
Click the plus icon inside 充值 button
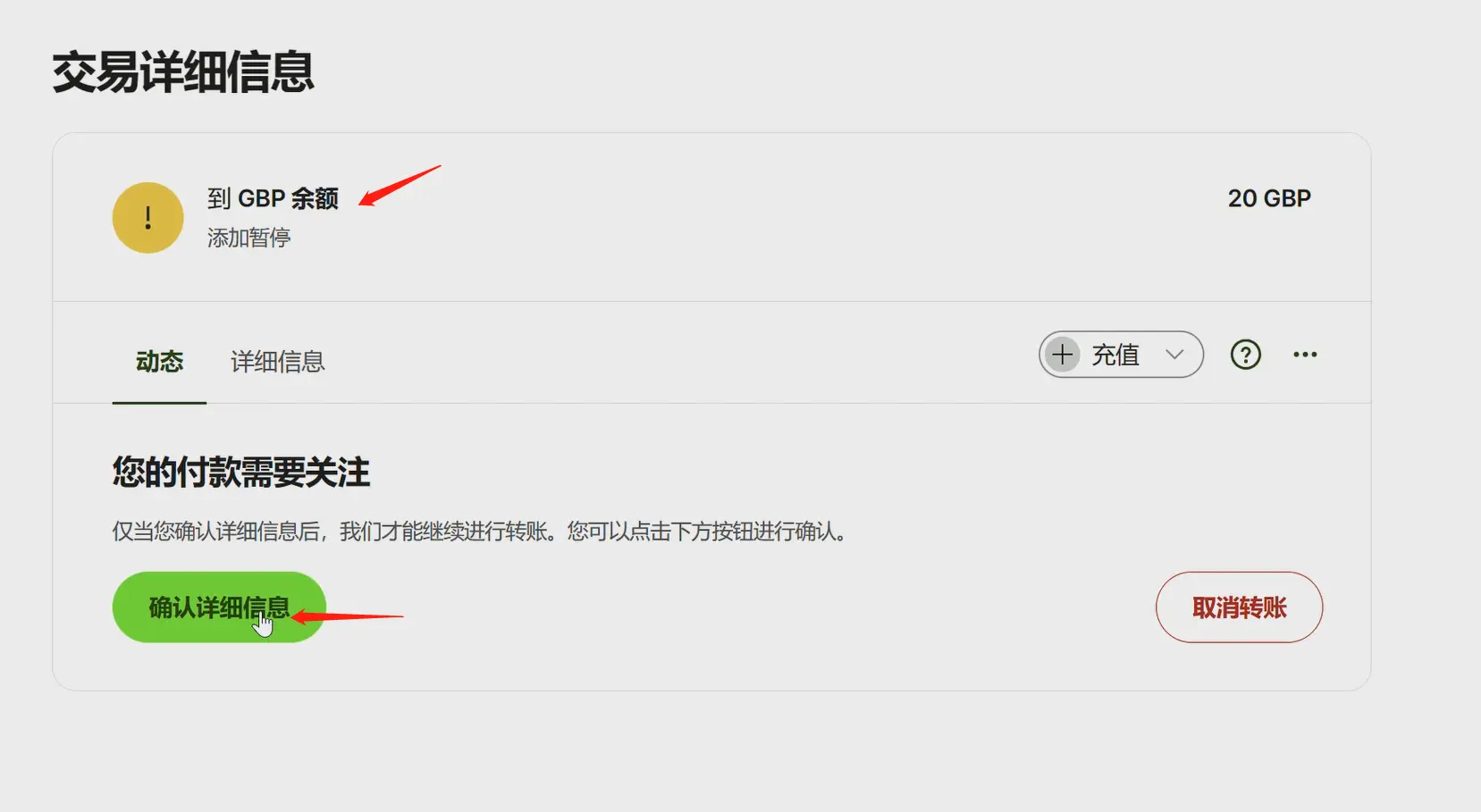coord(1063,355)
